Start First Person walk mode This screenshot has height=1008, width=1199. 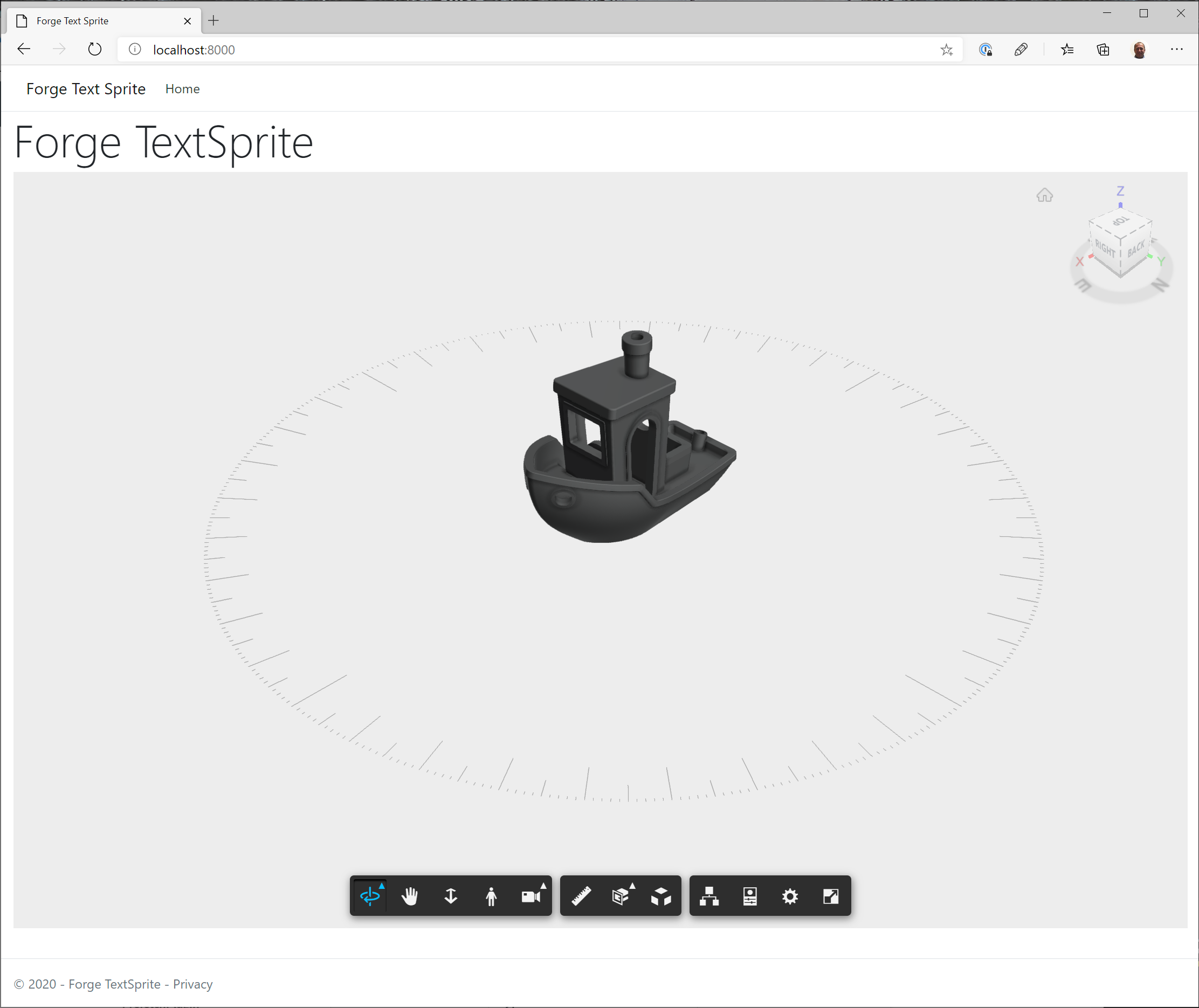pyautogui.click(x=491, y=895)
